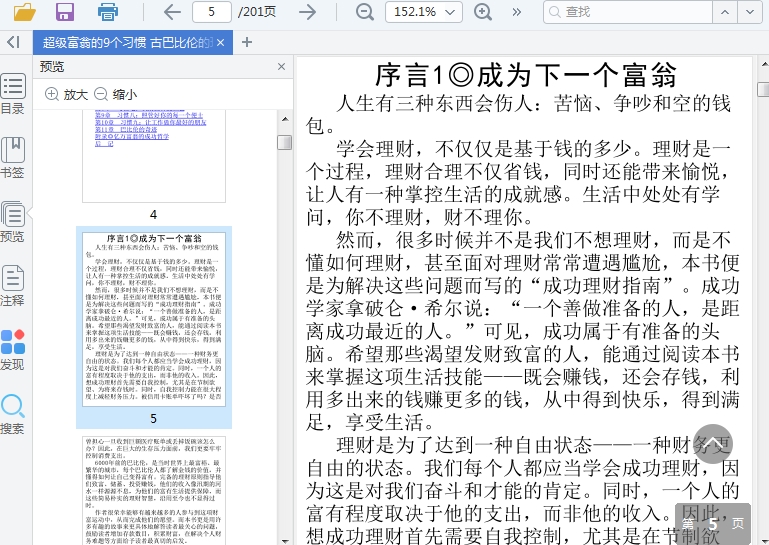Close the 超级富翁的9个习惯 document tab
The image size is (769, 545).
tap(221, 42)
